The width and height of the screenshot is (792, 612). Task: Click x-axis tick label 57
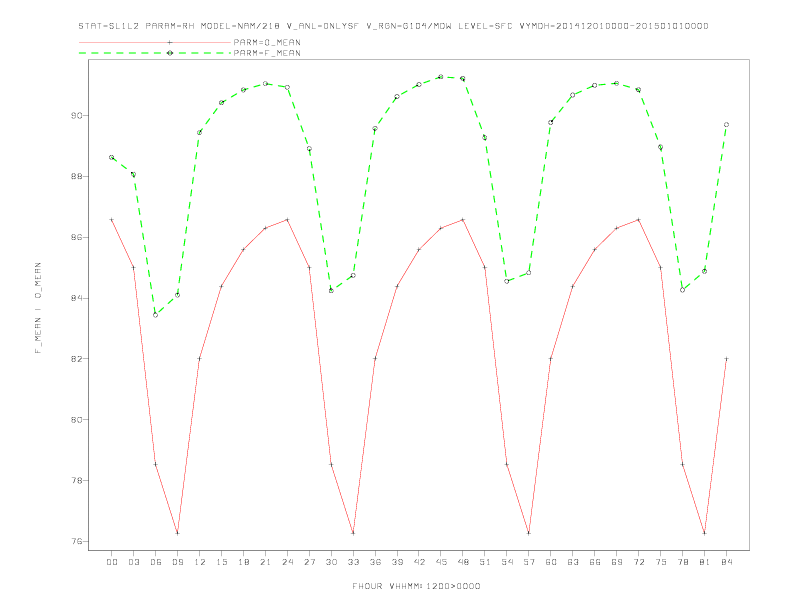coord(529,562)
